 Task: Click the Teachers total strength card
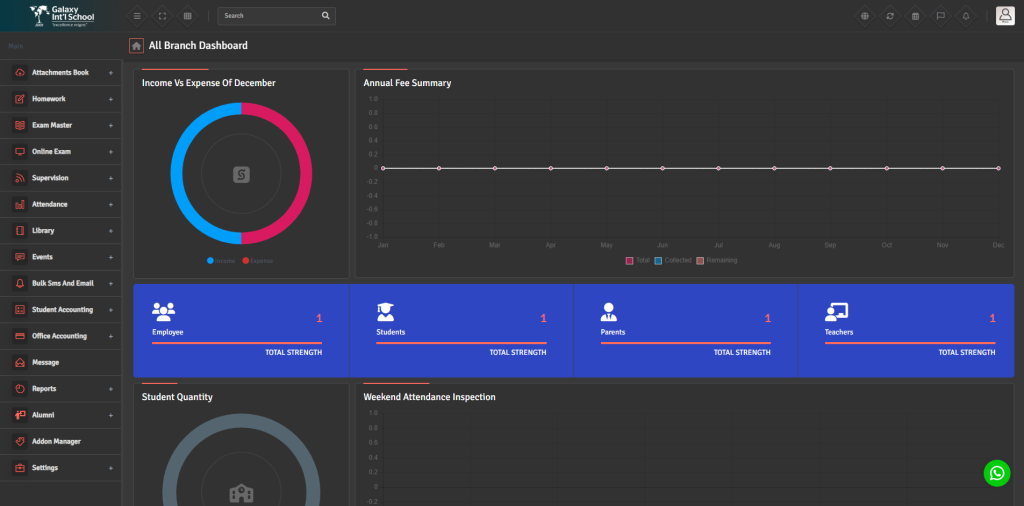point(909,330)
